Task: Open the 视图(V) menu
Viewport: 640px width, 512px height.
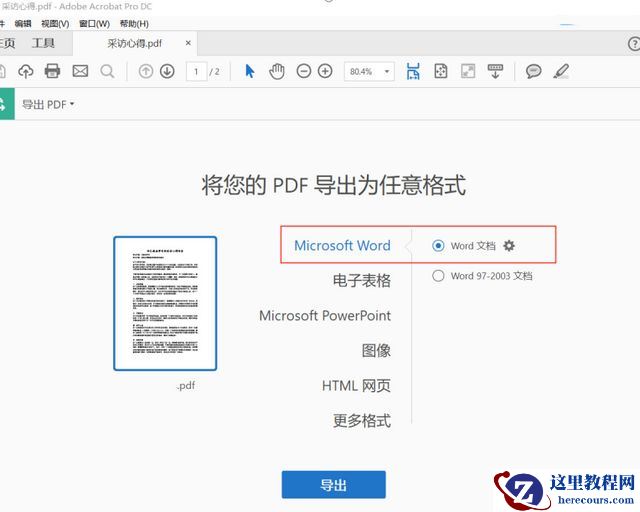Action: 55,24
